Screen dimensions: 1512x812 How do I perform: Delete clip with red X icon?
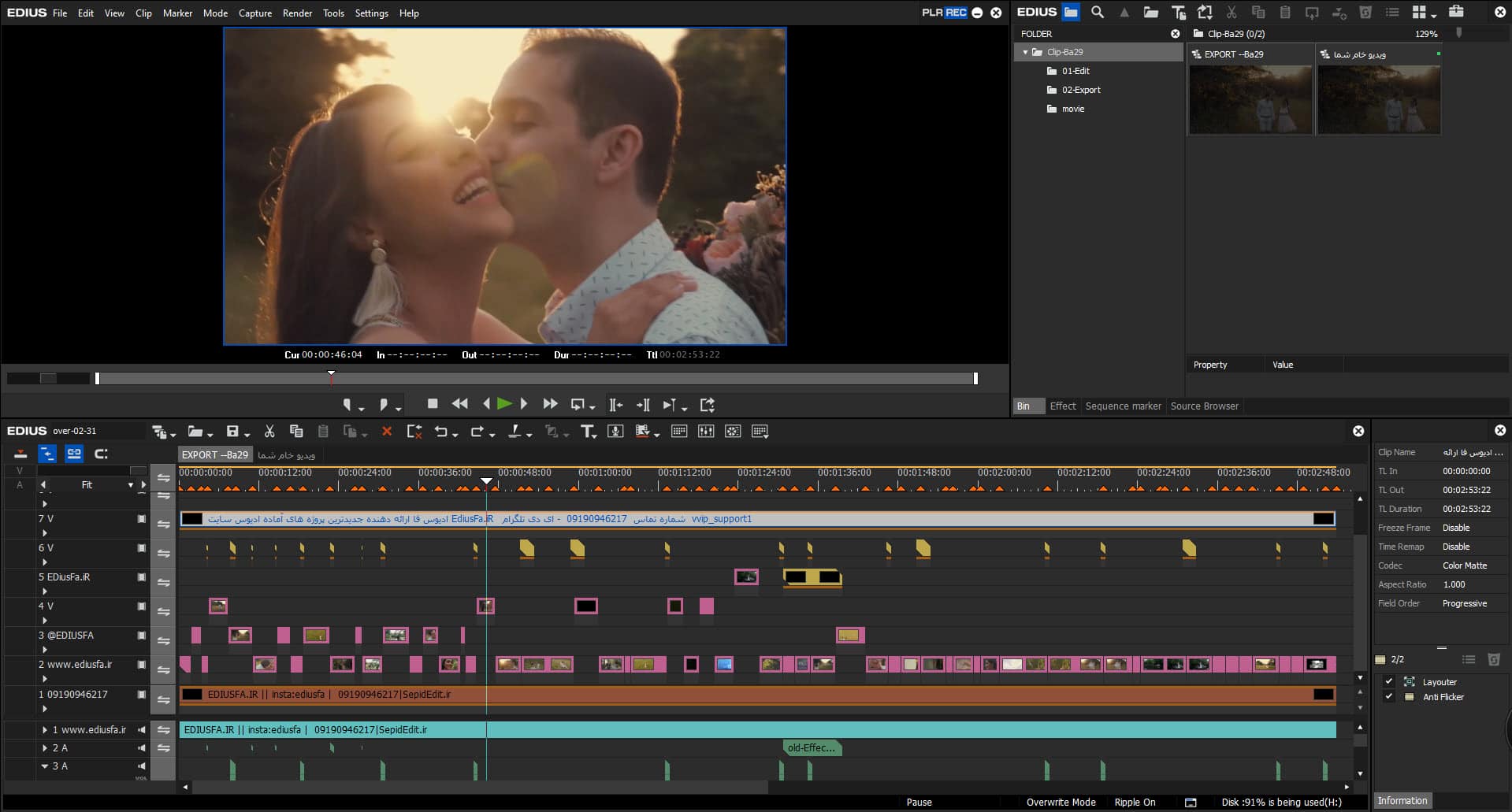pyautogui.click(x=387, y=431)
